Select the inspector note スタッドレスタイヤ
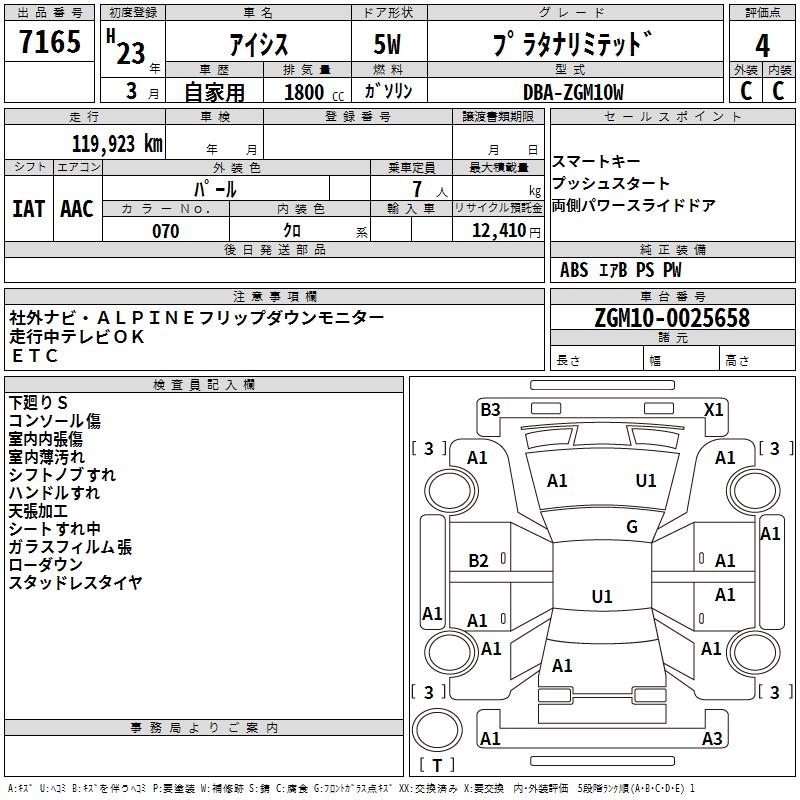Screen dimensions: 800x800 pyautogui.click(x=76, y=582)
